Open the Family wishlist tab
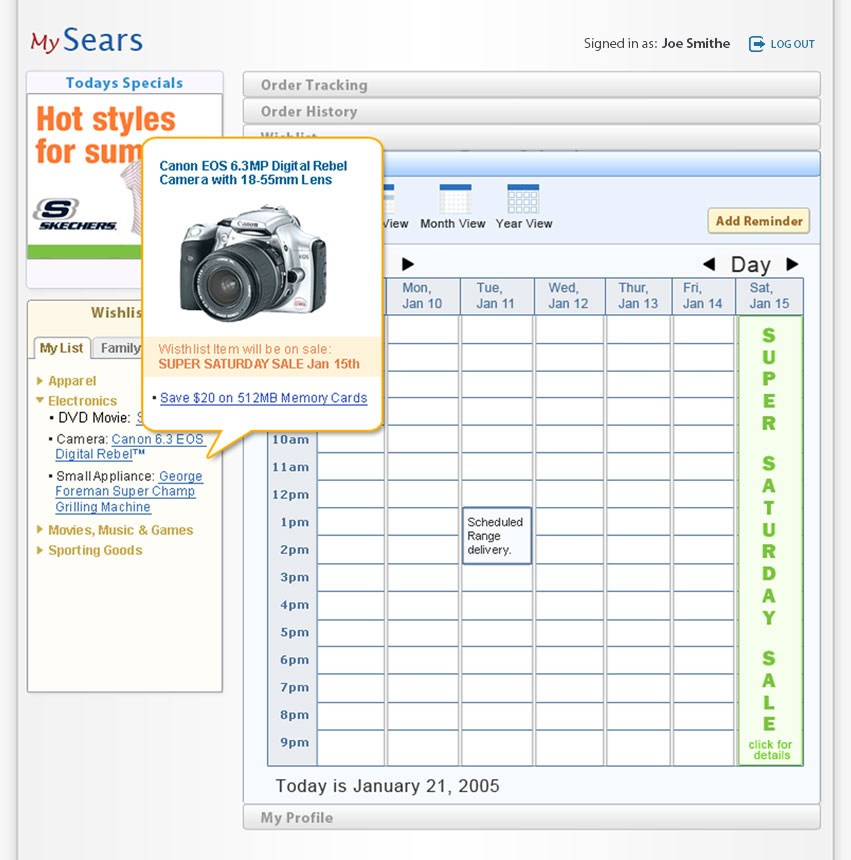Viewport: 851px width, 860px height. point(120,348)
